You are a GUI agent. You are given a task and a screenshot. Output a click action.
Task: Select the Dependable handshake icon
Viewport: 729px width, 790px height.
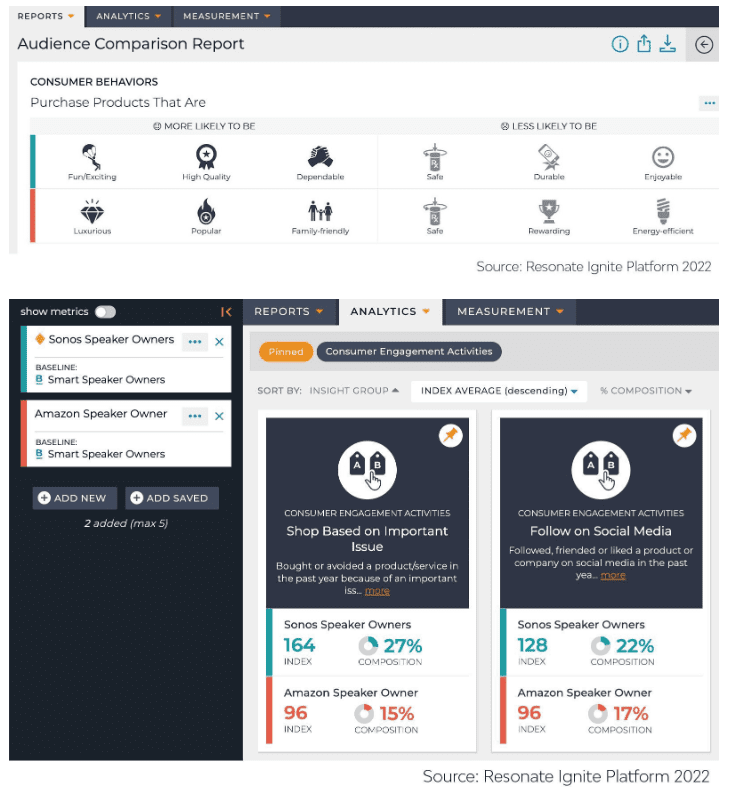[320, 157]
